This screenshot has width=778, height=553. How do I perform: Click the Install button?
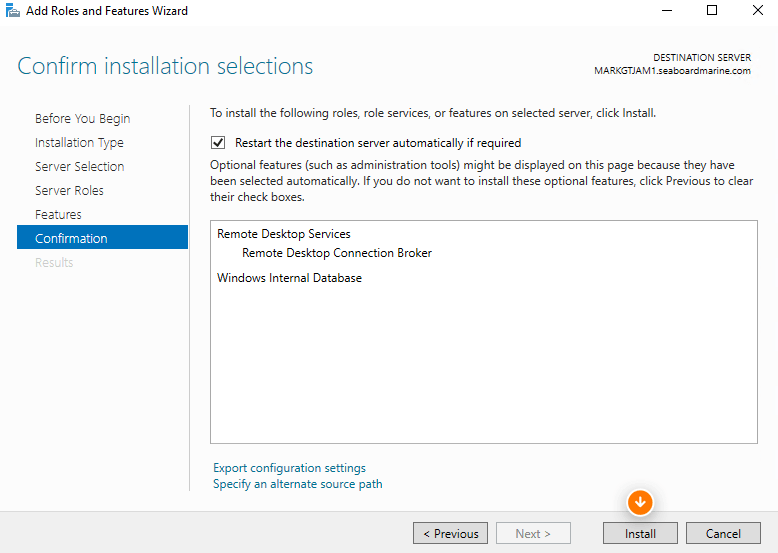click(640, 533)
